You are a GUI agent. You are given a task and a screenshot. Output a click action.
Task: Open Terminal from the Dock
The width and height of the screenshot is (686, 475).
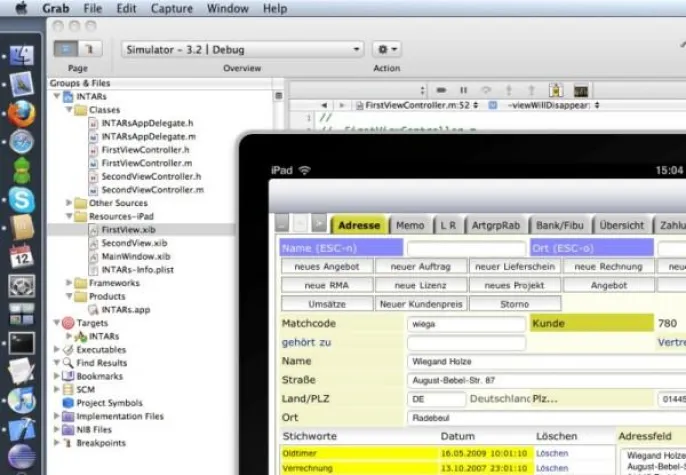[22, 343]
